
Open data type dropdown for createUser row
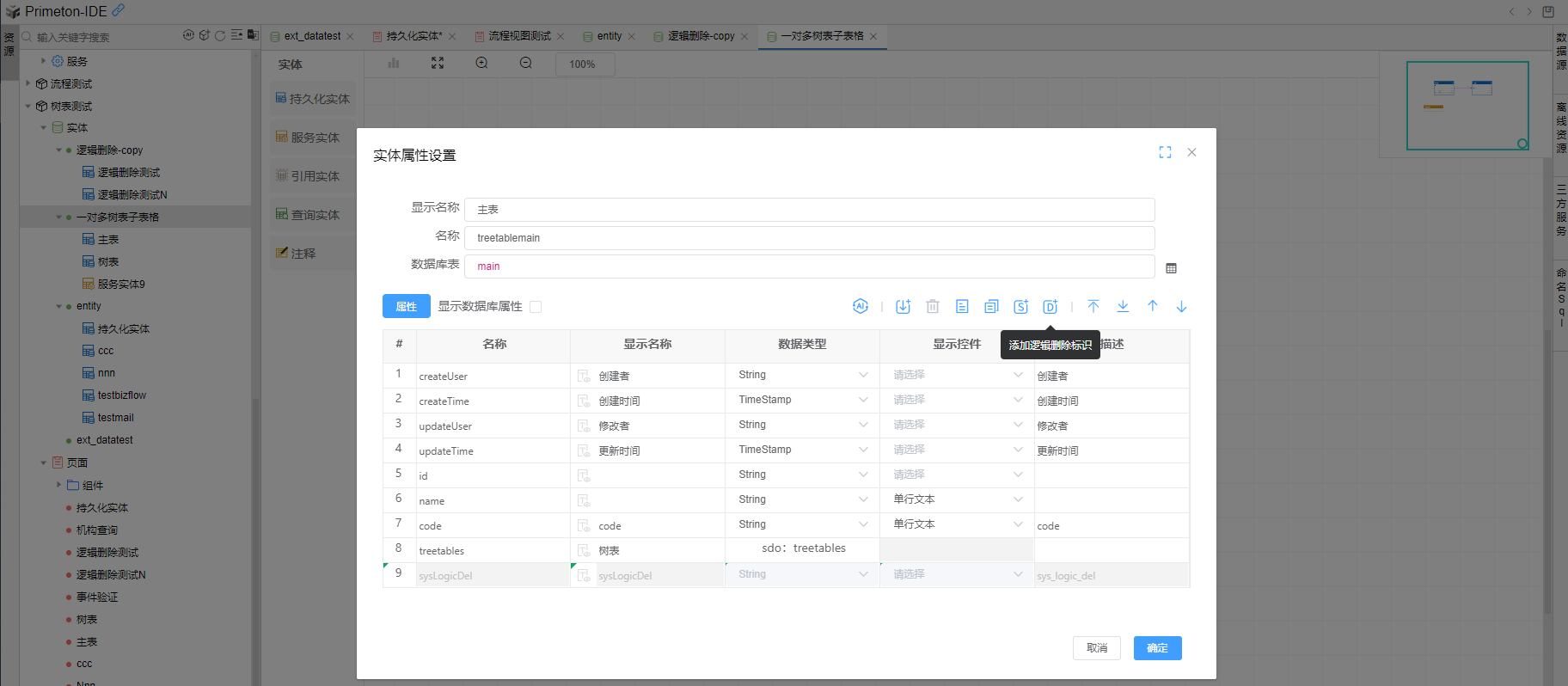pyautogui.click(x=863, y=375)
